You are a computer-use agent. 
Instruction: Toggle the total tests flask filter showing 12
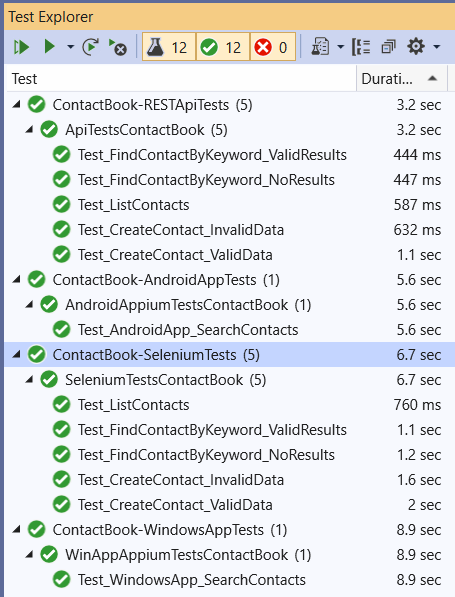coord(169,47)
